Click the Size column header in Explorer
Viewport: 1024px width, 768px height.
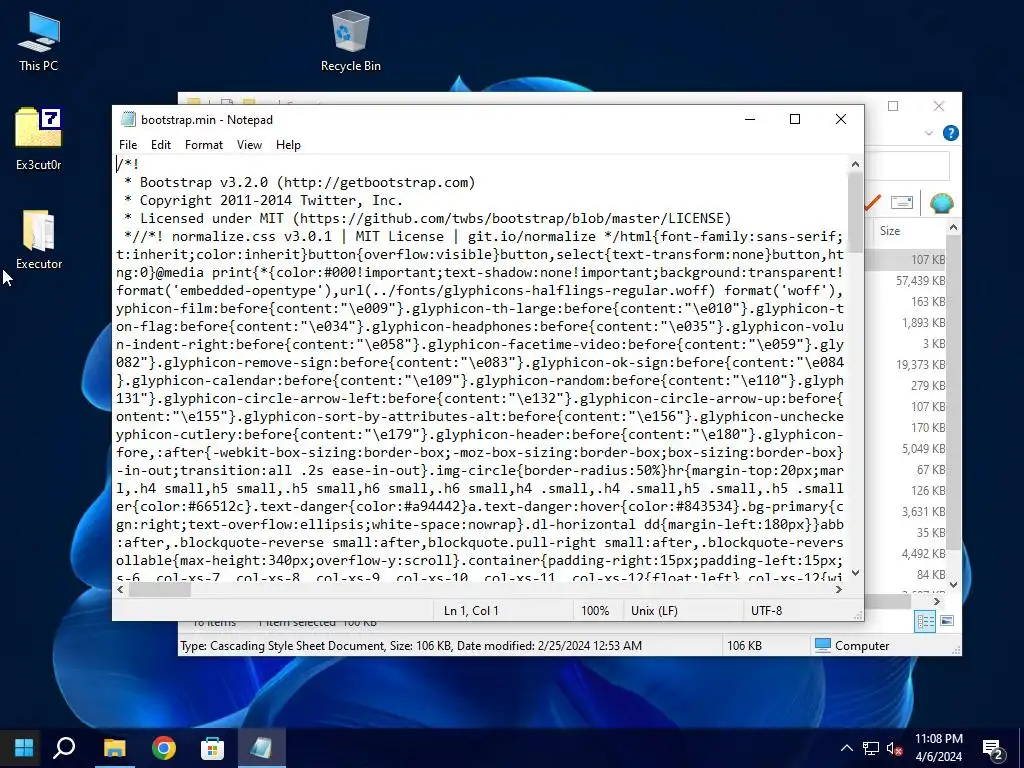point(889,231)
